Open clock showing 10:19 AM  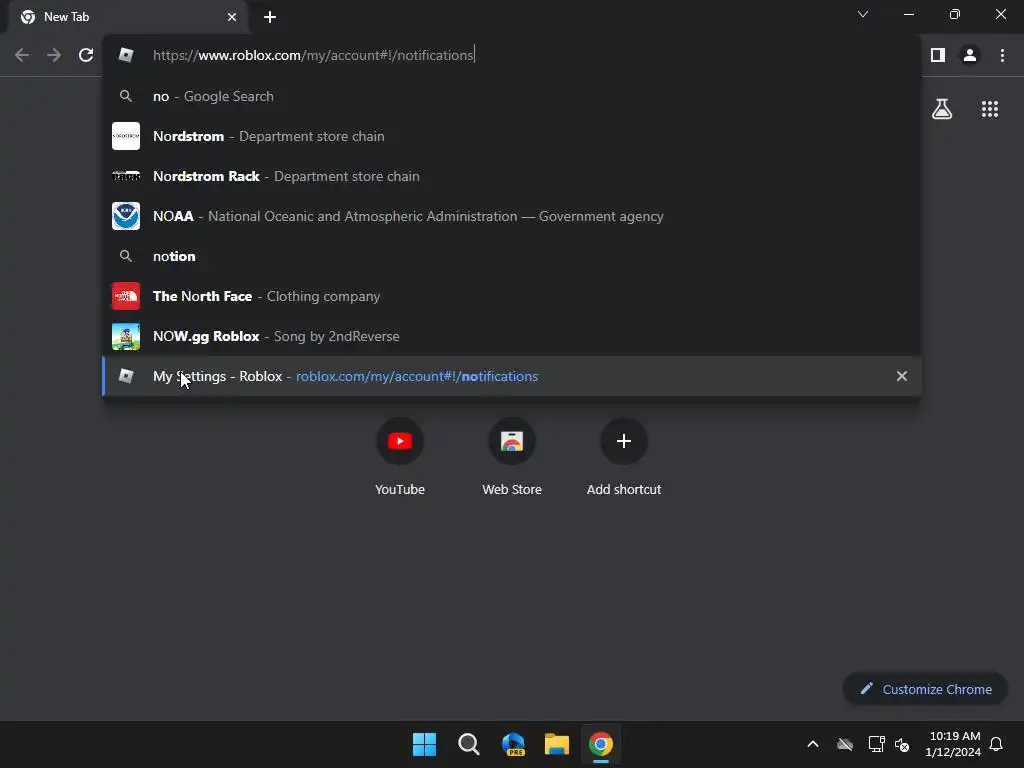(x=953, y=744)
